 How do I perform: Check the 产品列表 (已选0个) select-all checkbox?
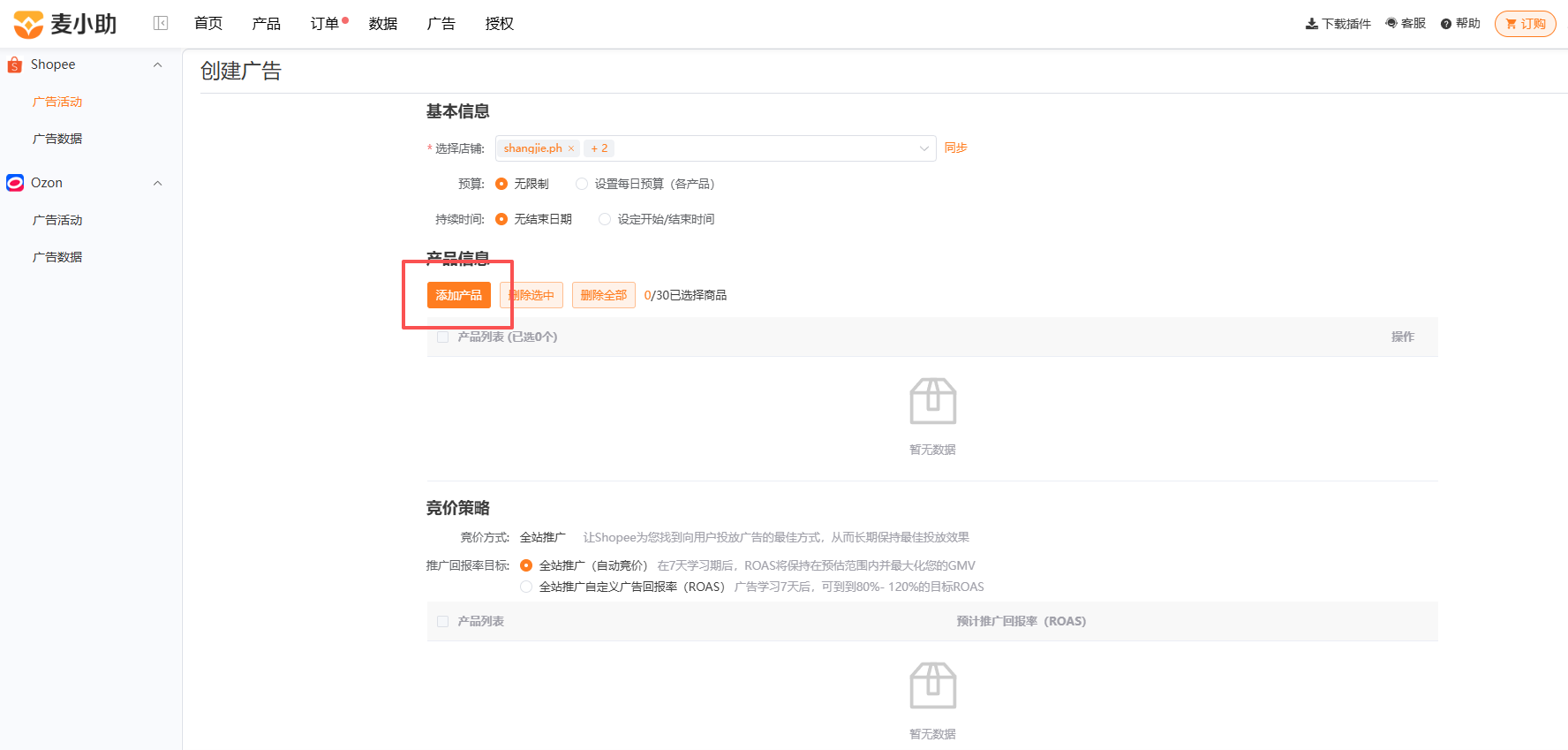pyautogui.click(x=443, y=337)
